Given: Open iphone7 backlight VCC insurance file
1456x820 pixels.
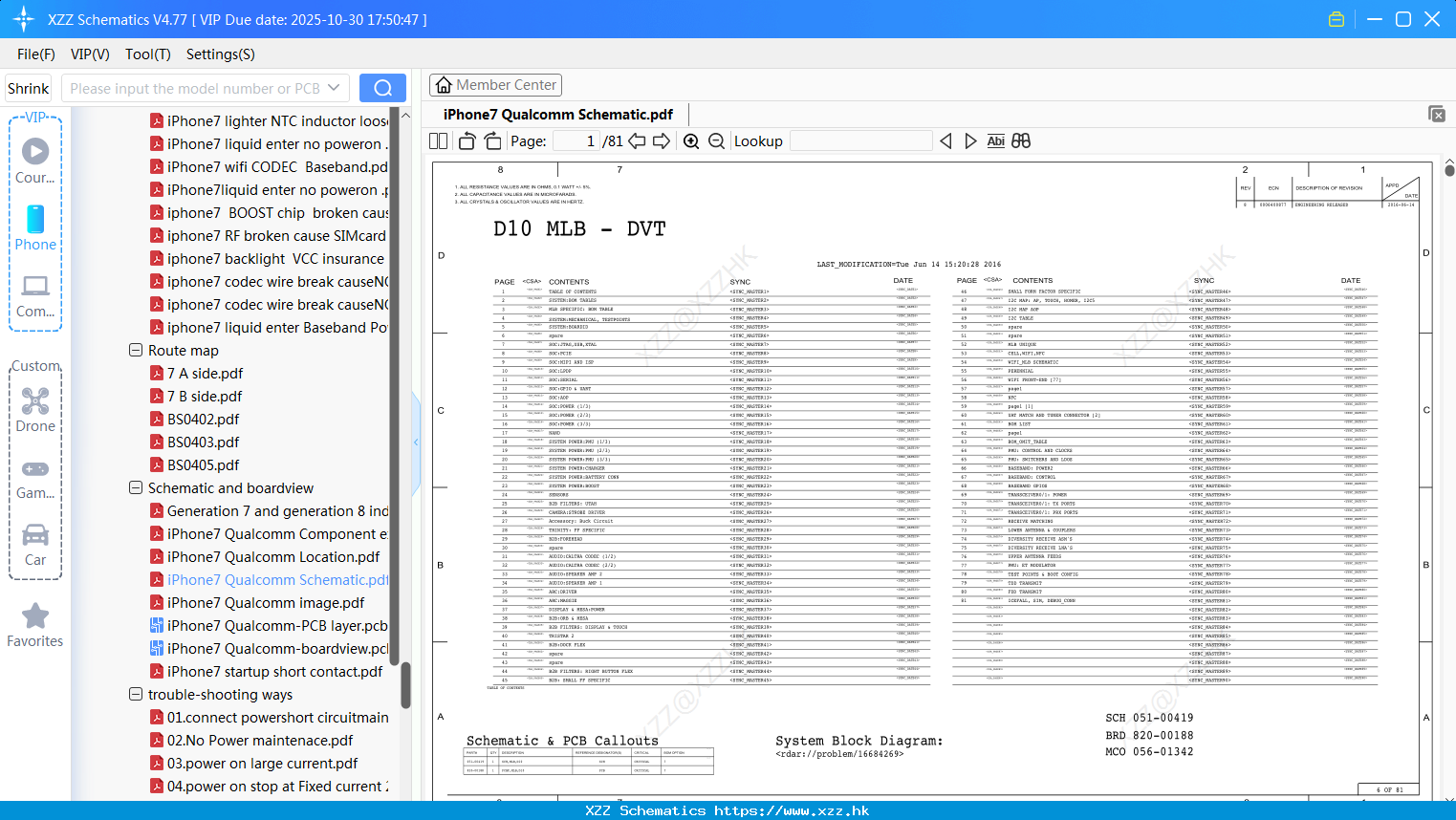Looking at the screenshot, I should pyautogui.click(x=268, y=258).
